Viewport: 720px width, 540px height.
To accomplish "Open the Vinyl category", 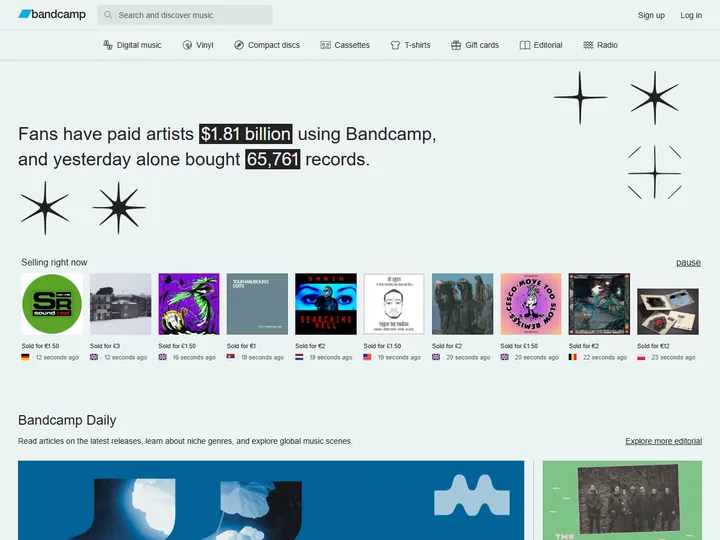I will [x=198, y=45].
